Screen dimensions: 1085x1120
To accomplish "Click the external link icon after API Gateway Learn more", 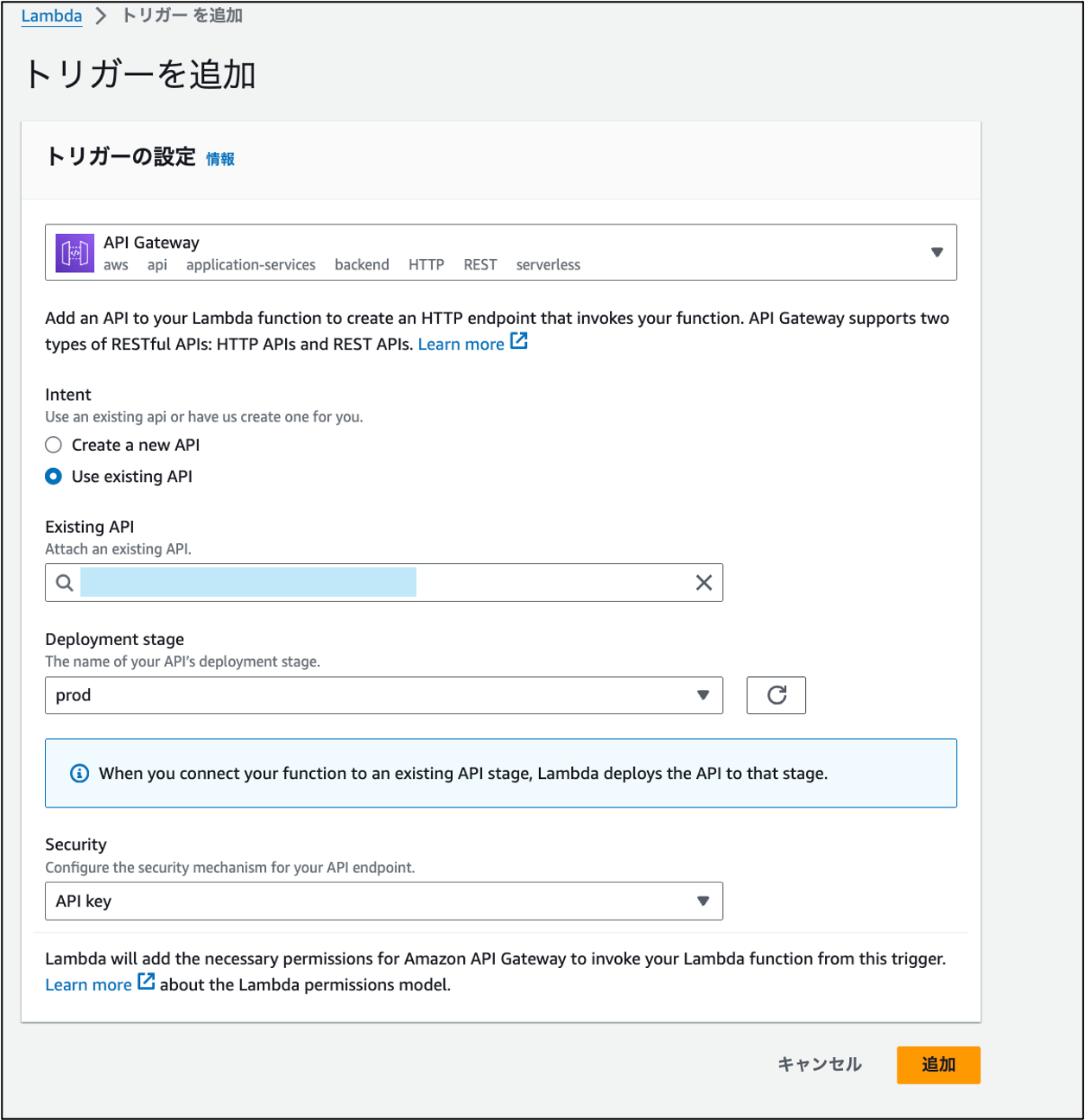I will click(518, 341).
